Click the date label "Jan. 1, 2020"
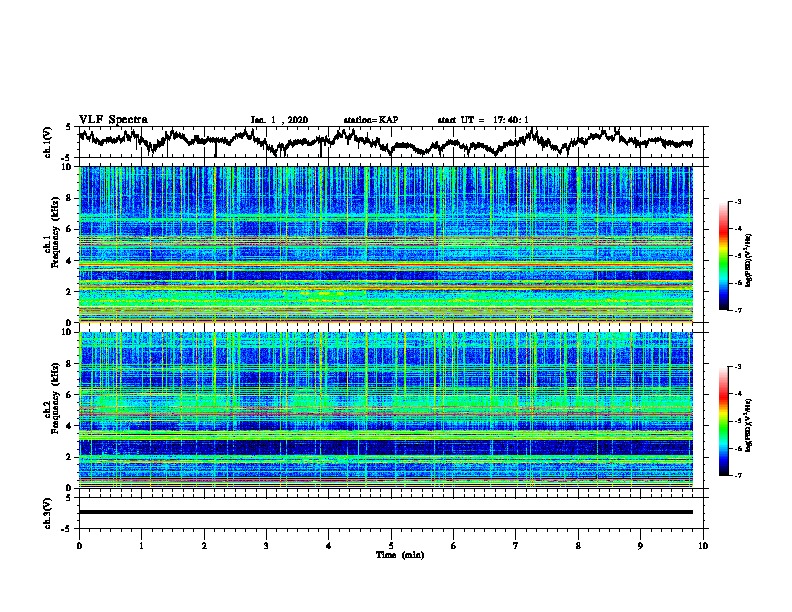Image resolution: width=792 pixels, height=612 pixels. pyautogui.click(x=279, y=120)
